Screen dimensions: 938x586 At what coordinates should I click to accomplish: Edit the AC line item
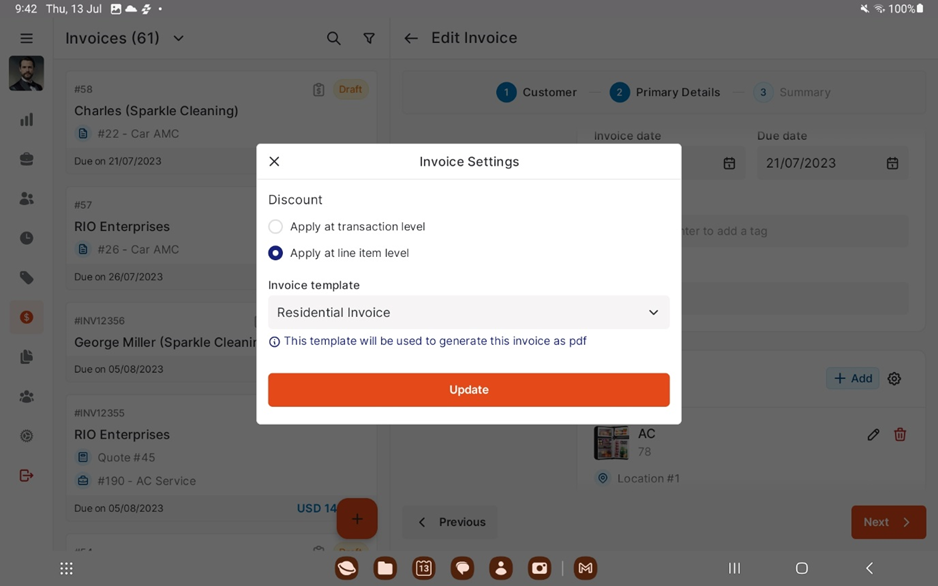(x=873, y=435)
